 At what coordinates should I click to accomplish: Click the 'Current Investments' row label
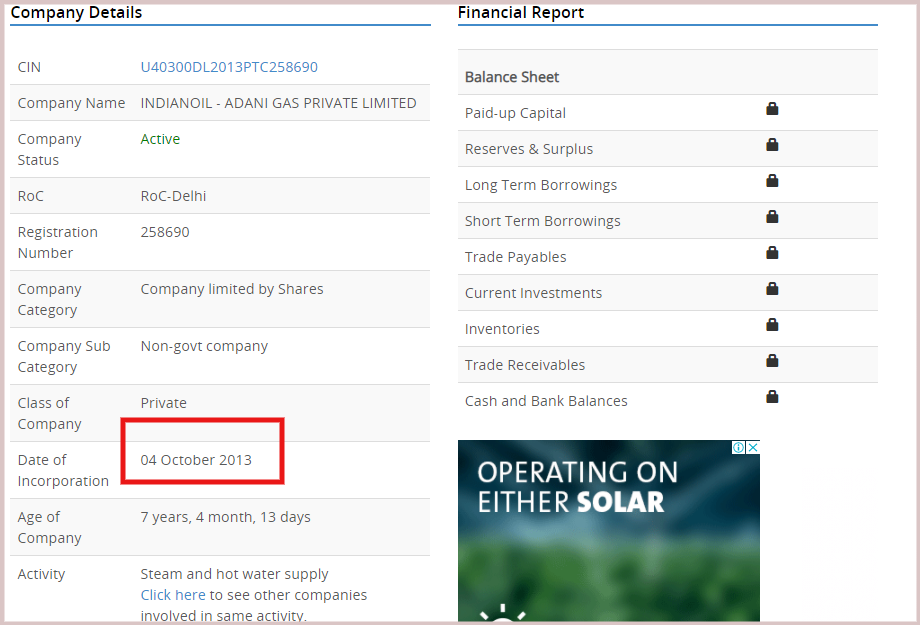(533, 293)
